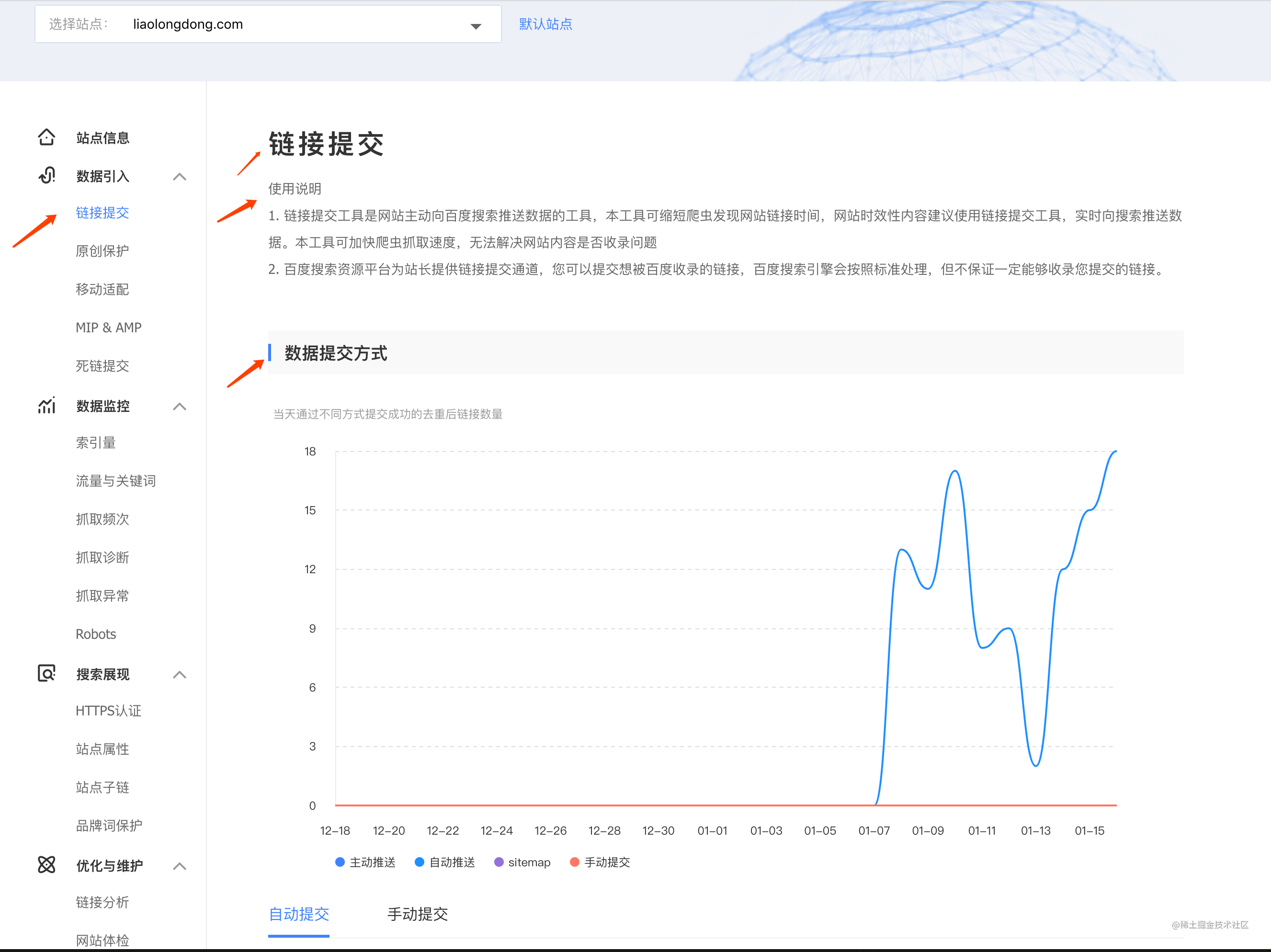Open the 站点子链 page
1271x952 pixels.
point(102,787)
